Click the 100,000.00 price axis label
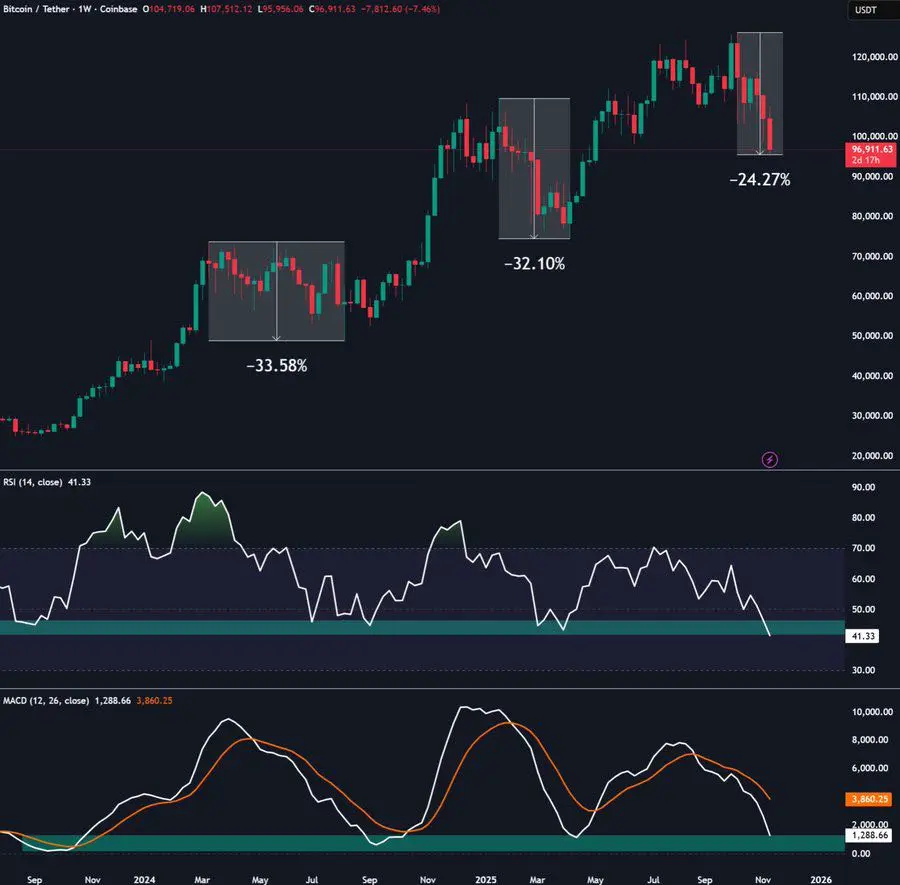Screen dimensions: 900x885 click(874, 136)
